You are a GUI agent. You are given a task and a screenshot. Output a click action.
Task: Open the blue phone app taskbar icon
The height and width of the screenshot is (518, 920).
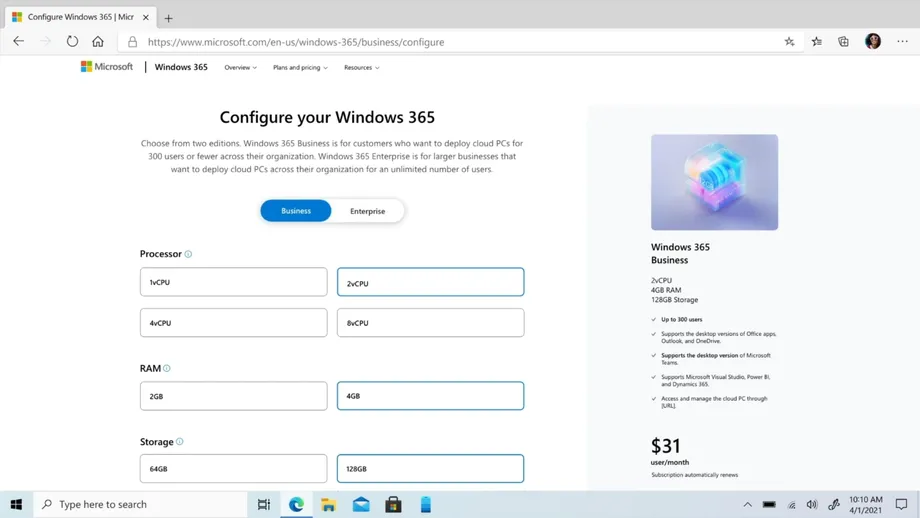click(x=426, y=505)
